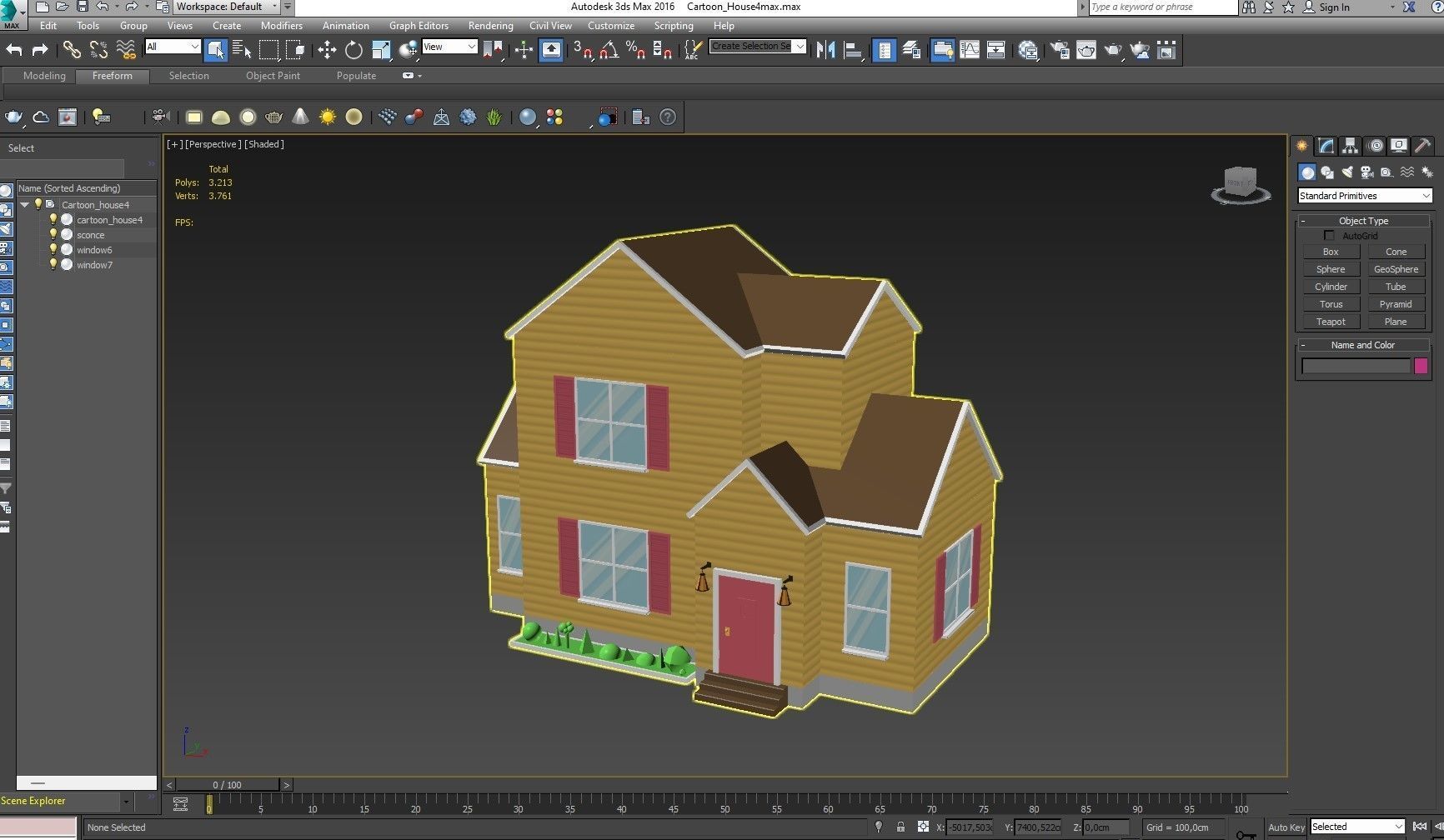This screenshot has width=1444, height=840.
Task: Click the object name input field
Action: [x=1356, y=366]
